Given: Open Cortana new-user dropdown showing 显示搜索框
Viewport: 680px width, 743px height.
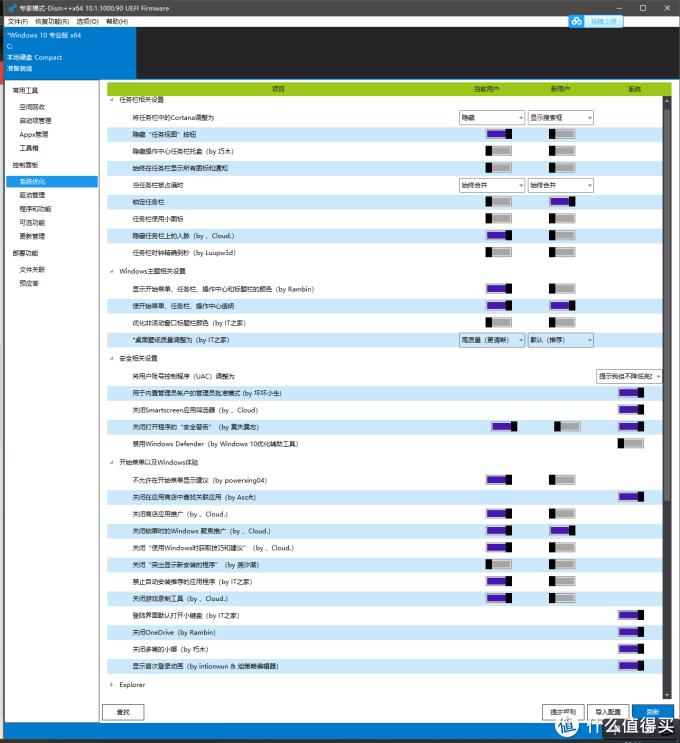Looking at the screenshot, I should pos(561,118).
